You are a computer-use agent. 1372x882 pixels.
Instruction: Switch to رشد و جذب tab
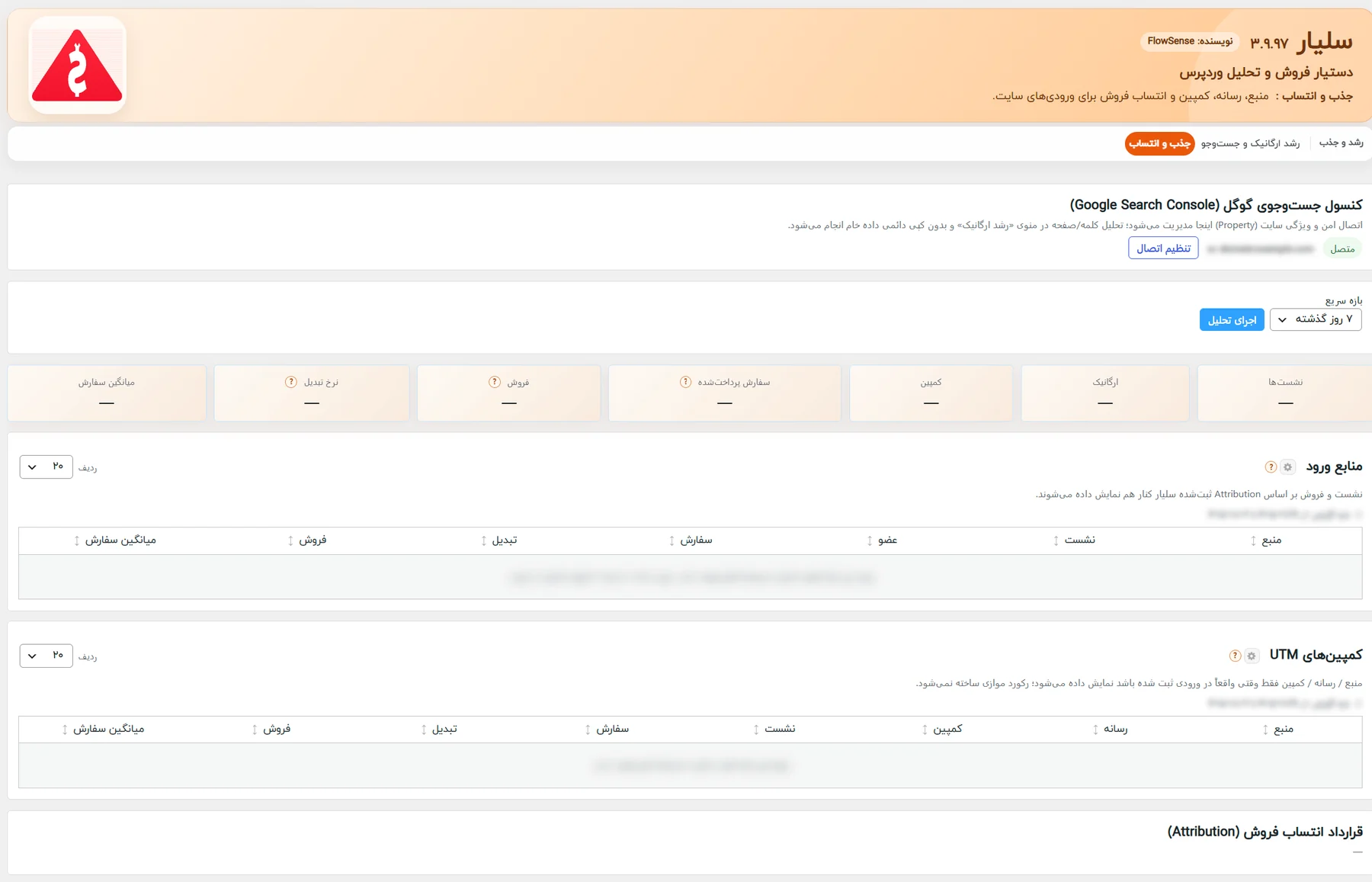tap(1341, 143)
